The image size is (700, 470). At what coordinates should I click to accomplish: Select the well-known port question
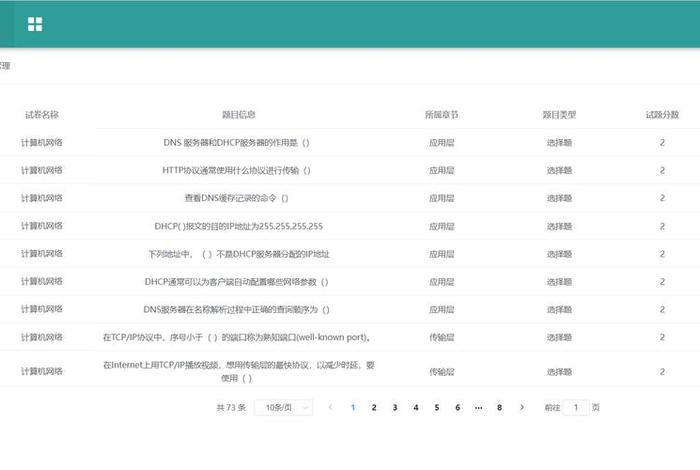237,337
